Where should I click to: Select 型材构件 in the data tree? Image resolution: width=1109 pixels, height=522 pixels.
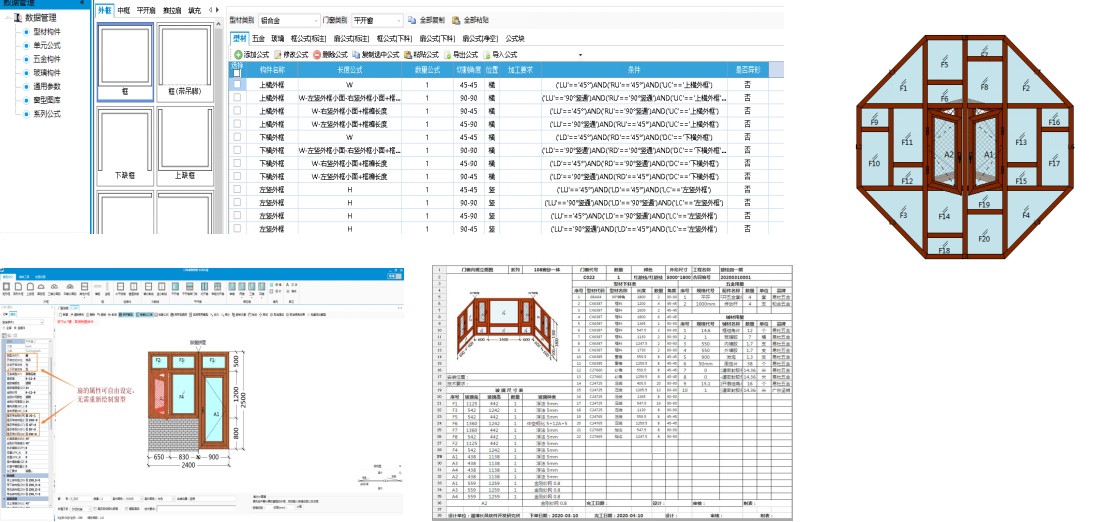47,31
